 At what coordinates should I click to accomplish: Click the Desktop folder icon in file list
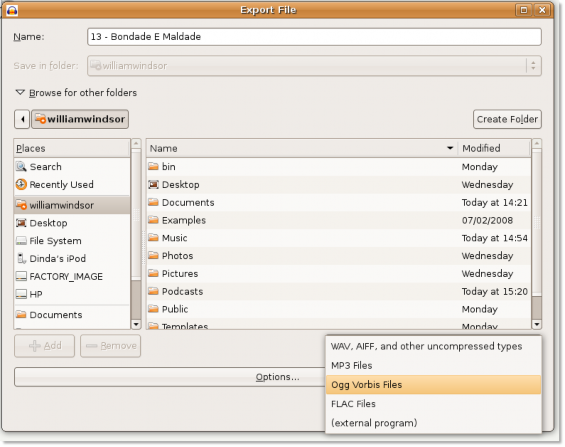click(x=154, y=184)
